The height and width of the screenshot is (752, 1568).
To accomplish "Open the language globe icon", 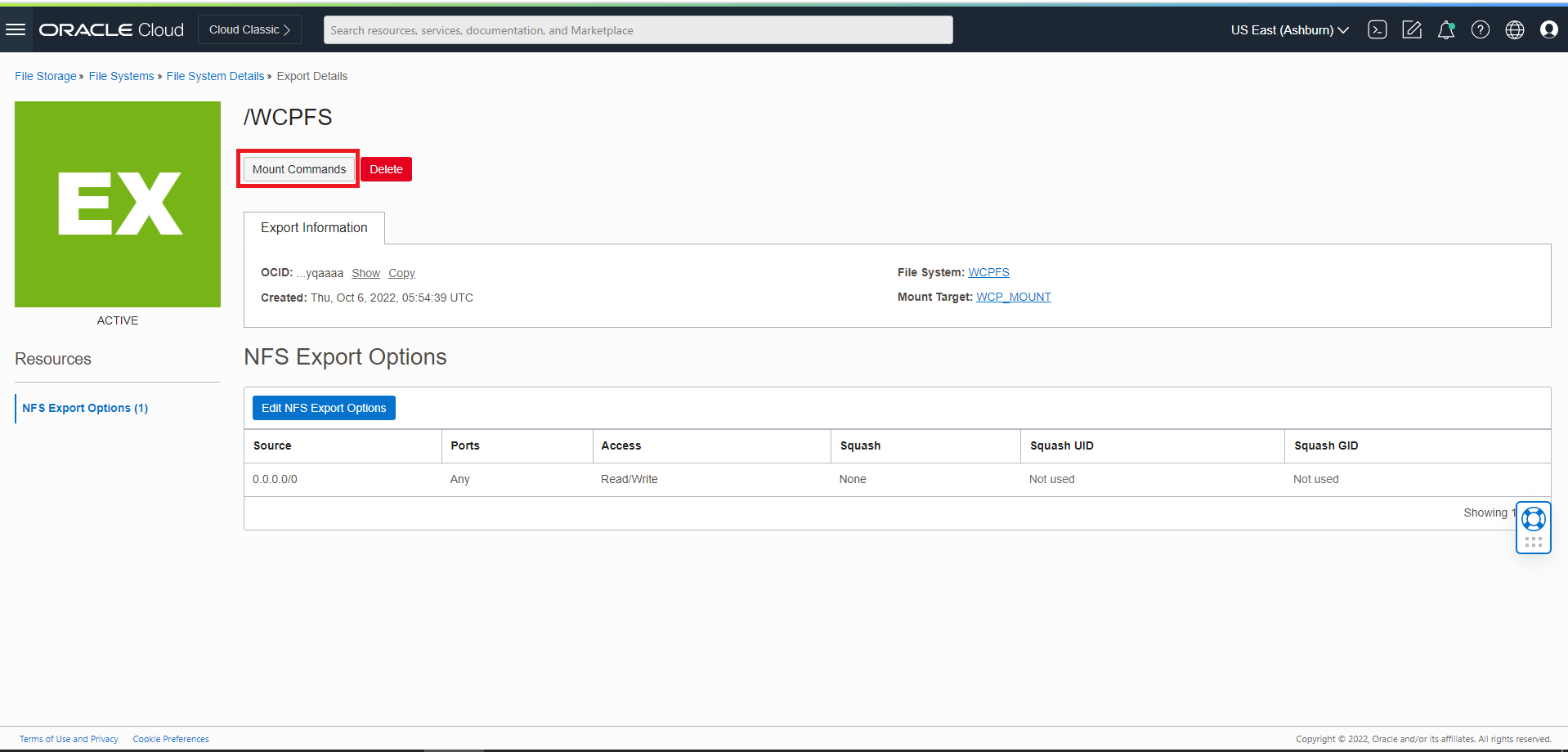I will click(1515, 30).
